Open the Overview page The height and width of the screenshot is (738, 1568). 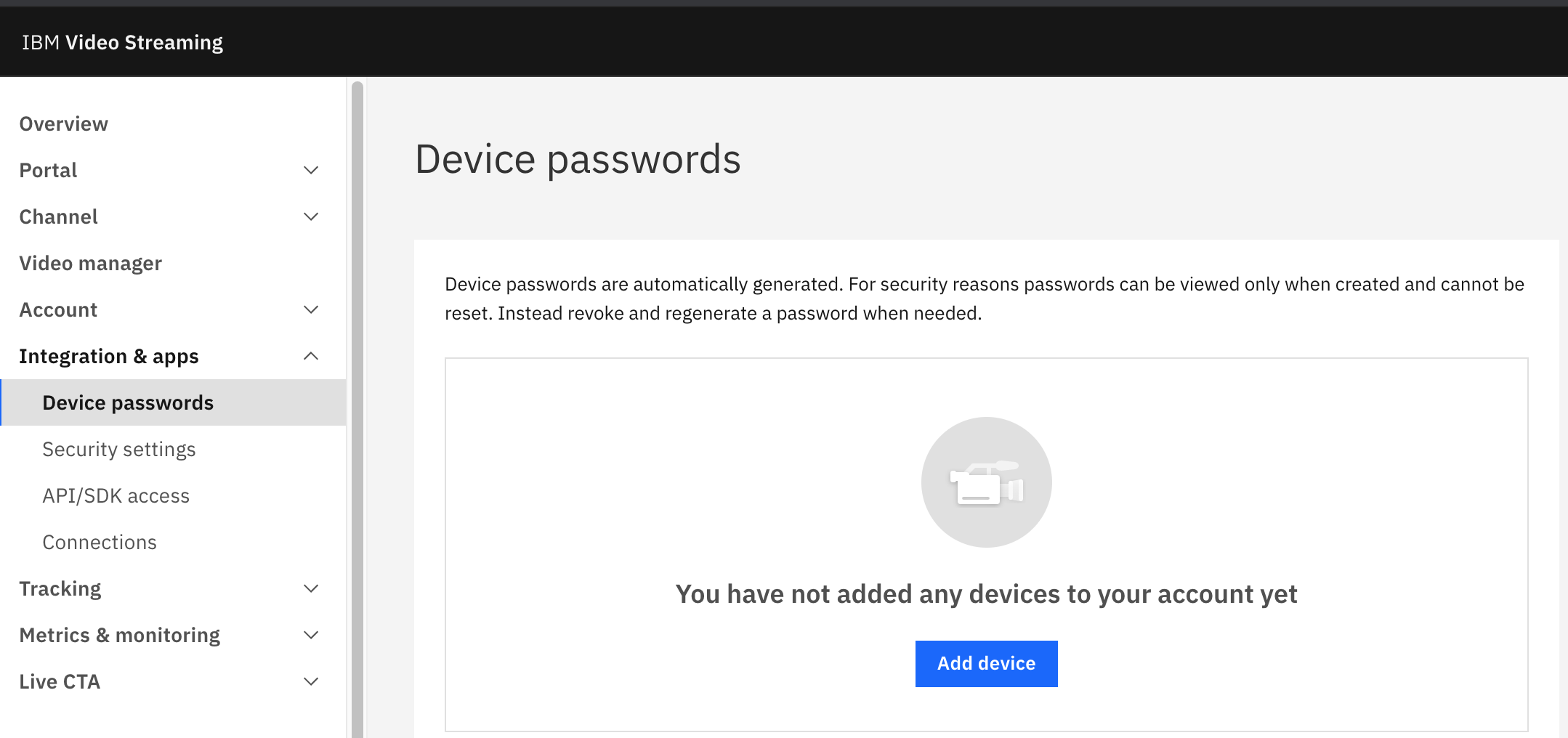pyautogui.click(x=64, y=123)
